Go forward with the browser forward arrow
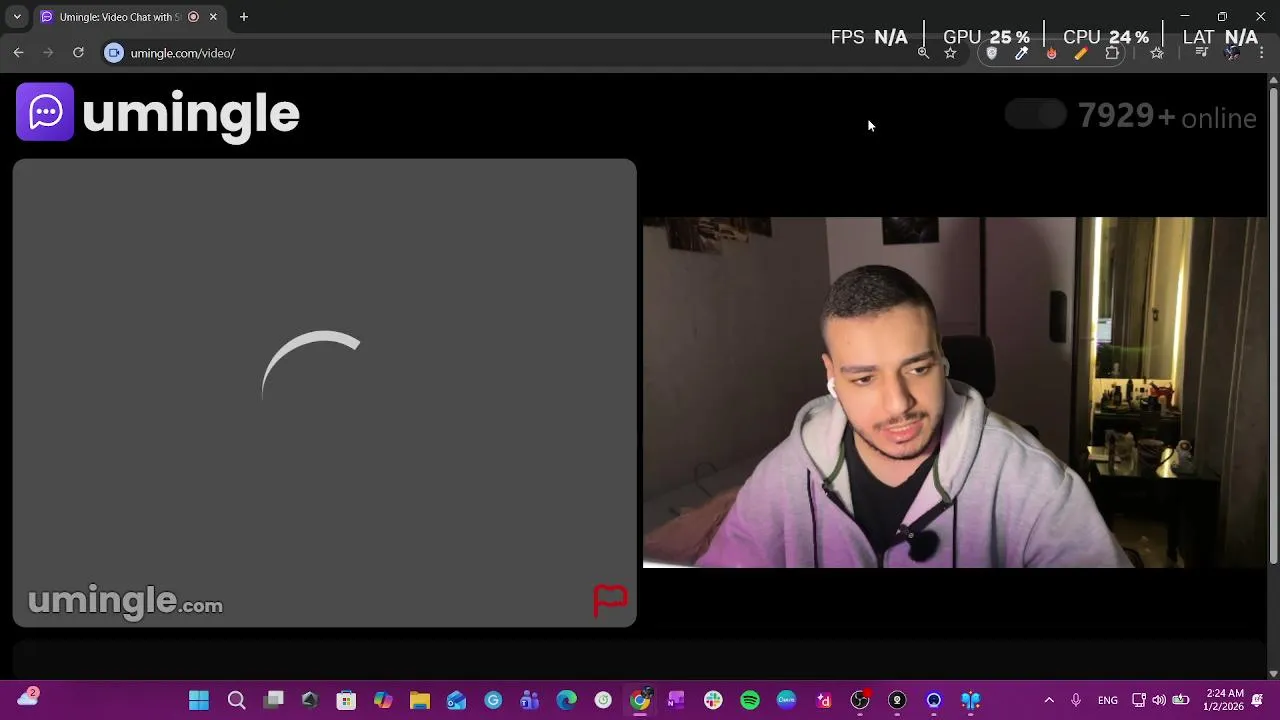 [48, 53]
